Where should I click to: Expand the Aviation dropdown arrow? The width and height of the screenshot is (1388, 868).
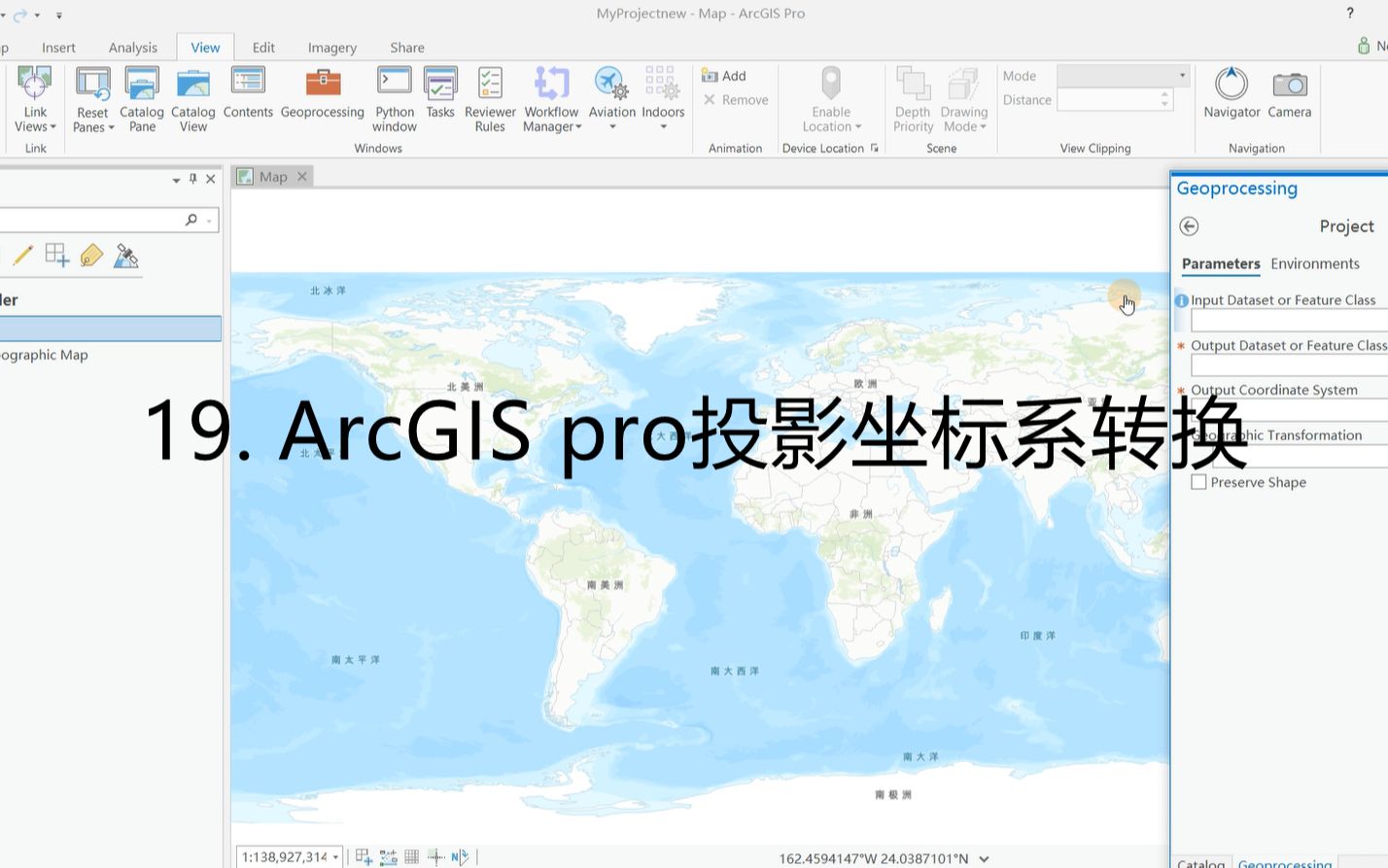click(612, 127)
